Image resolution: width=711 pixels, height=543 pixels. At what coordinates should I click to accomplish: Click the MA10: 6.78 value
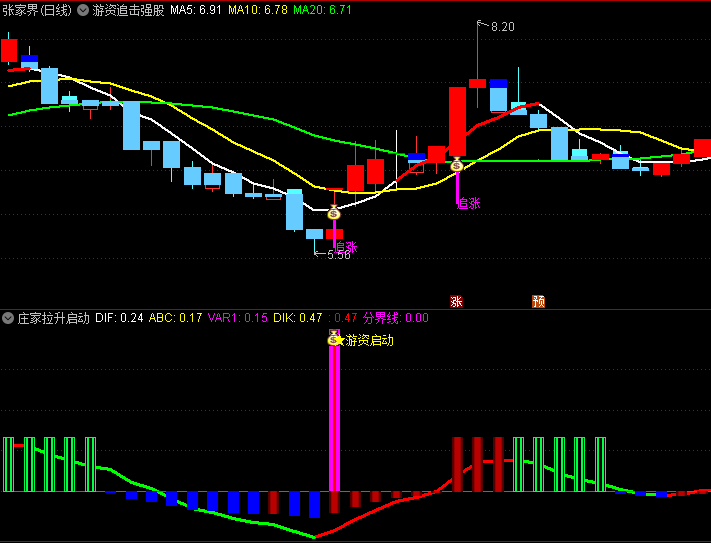tap(258, 10)
